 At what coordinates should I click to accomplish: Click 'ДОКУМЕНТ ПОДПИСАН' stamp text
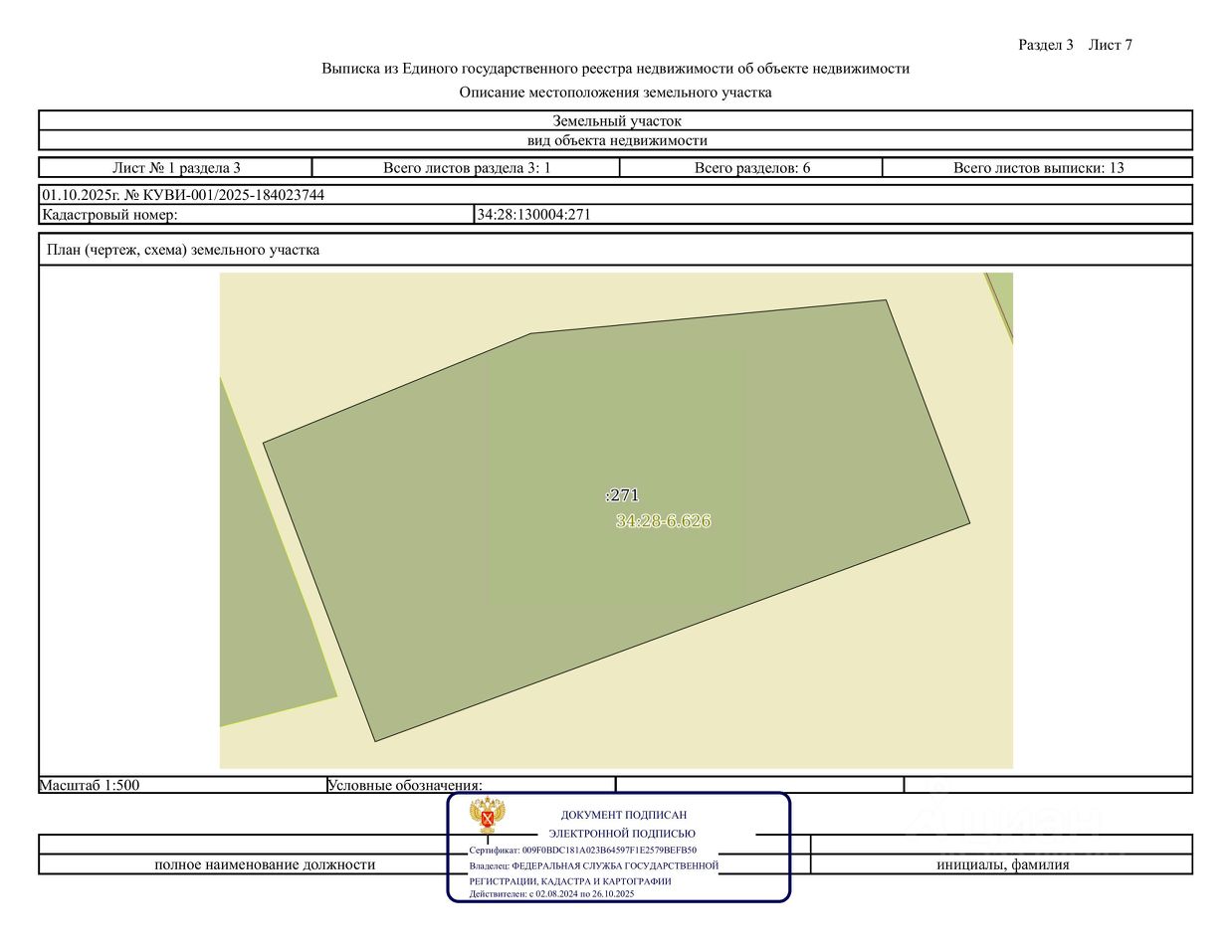[624, 815]
